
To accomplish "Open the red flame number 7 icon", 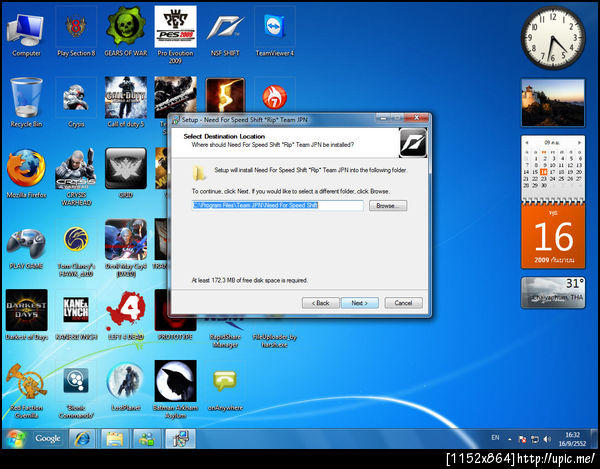I will tap(275, 97).
